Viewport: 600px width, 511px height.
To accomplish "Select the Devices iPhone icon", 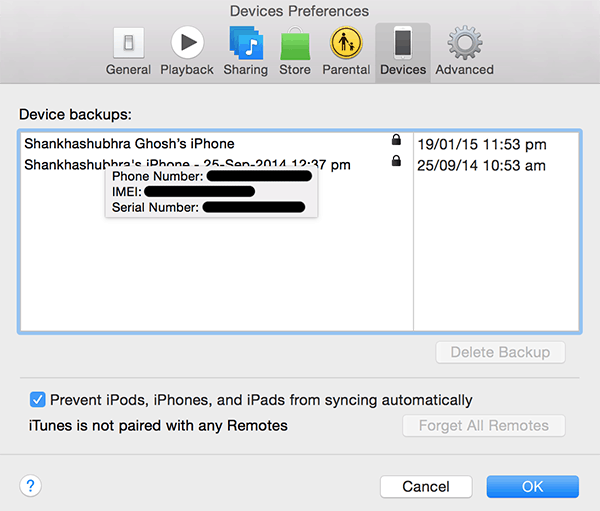I will pyautogui.click(x=403, y=43).
